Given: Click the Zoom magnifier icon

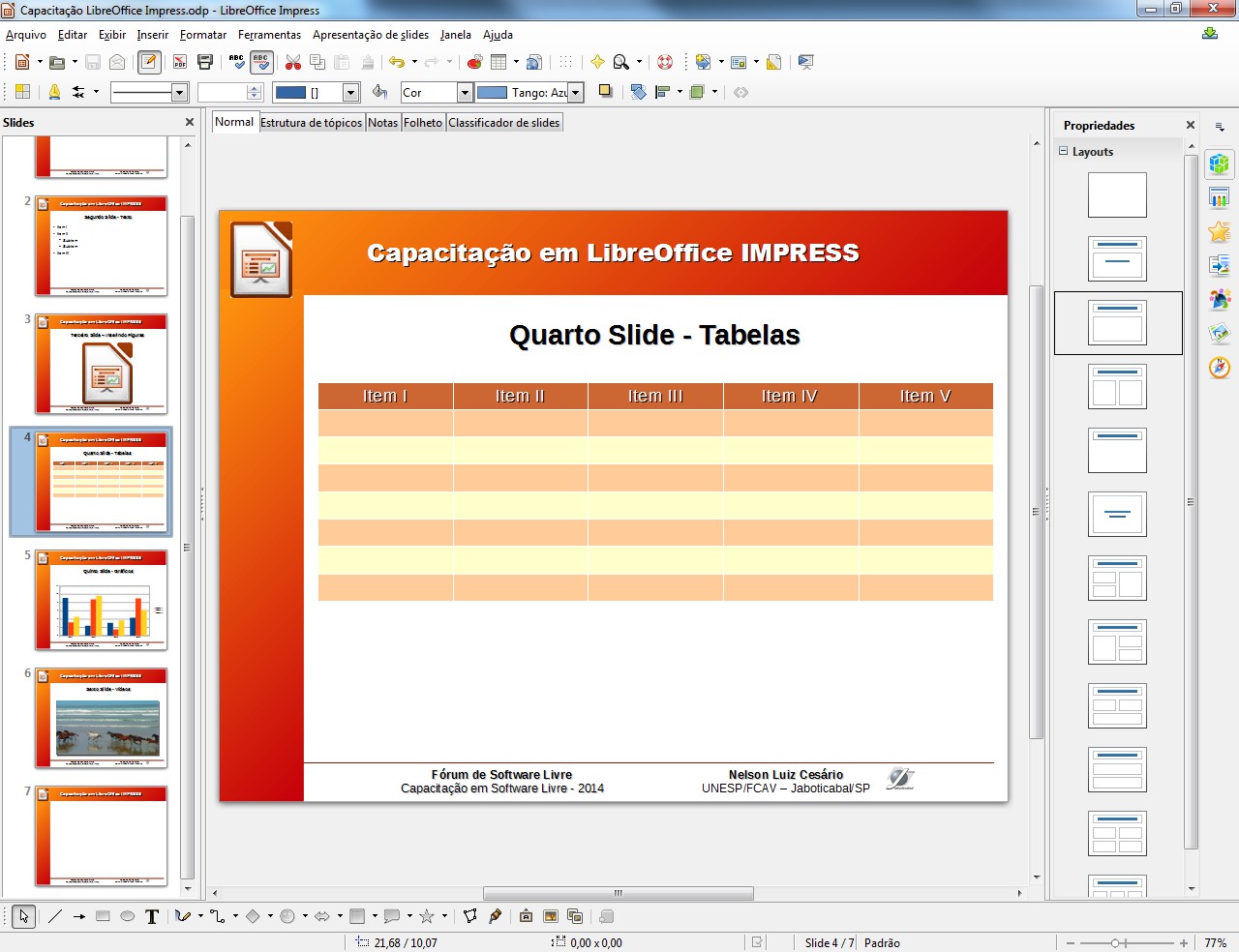Looking at the screenshot, I should [x=621, y=62].
